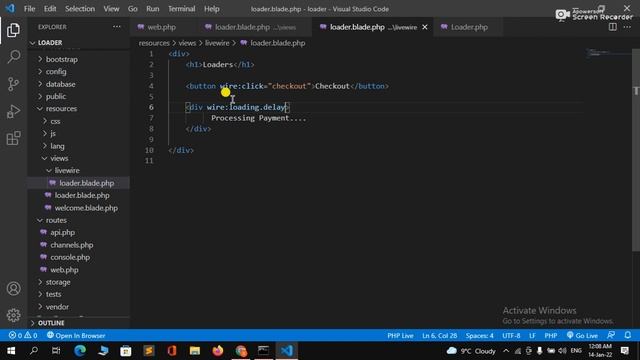This screenshot has width=640, height=360.
Task: Open the Edit menu
Action: (50, 9)
